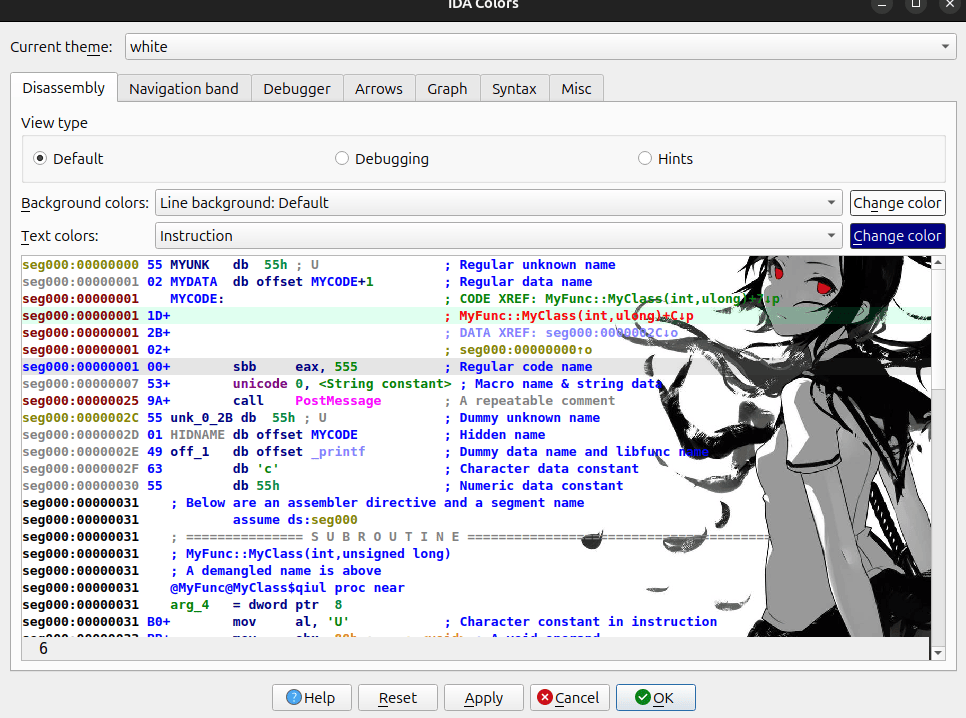Apply the current color settings
This screenshot has height=718, width=966.
pos(483,697)
